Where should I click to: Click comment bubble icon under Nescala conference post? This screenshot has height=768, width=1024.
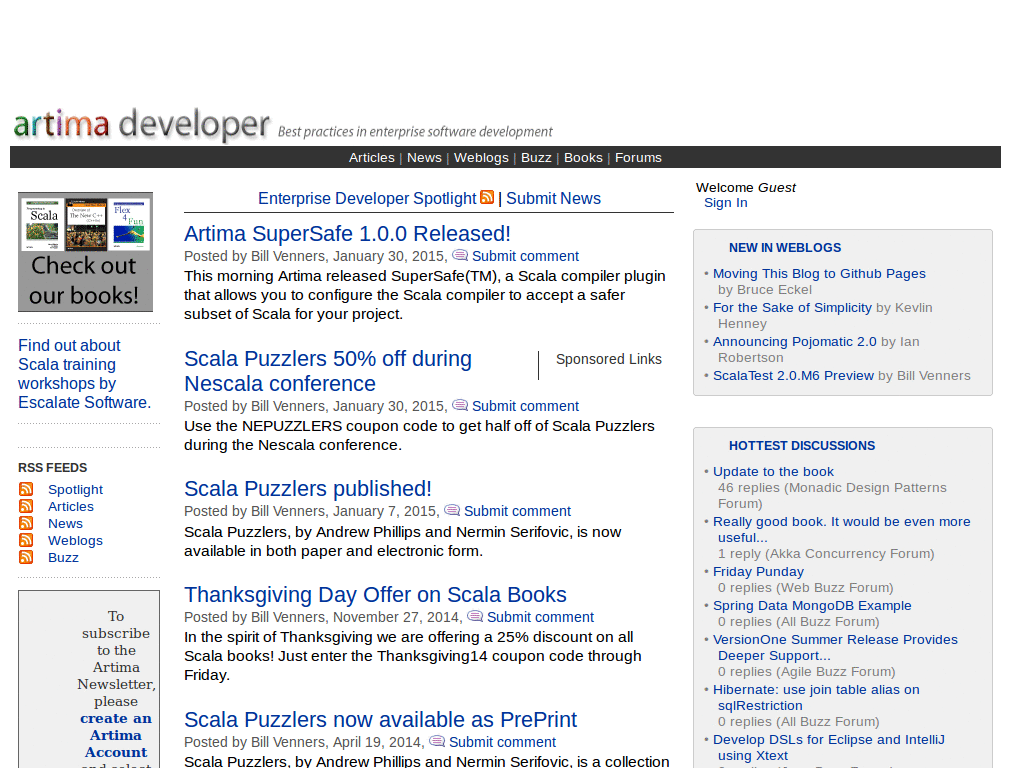tap(460, 406)
